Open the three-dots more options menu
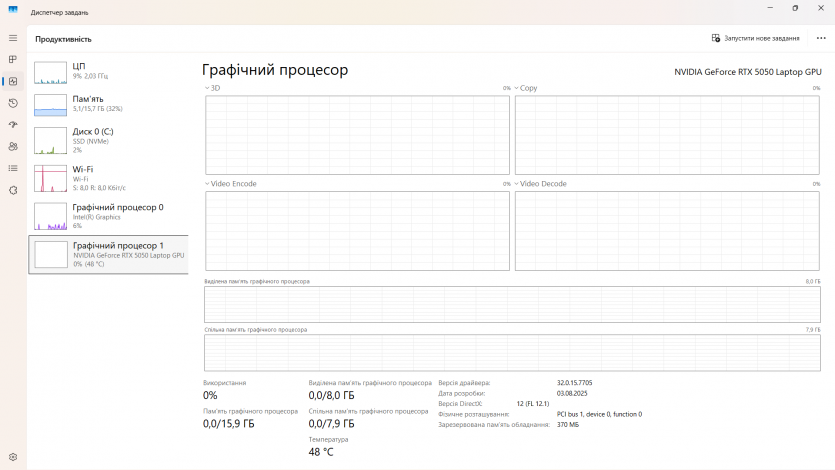 tap(821, 38)
